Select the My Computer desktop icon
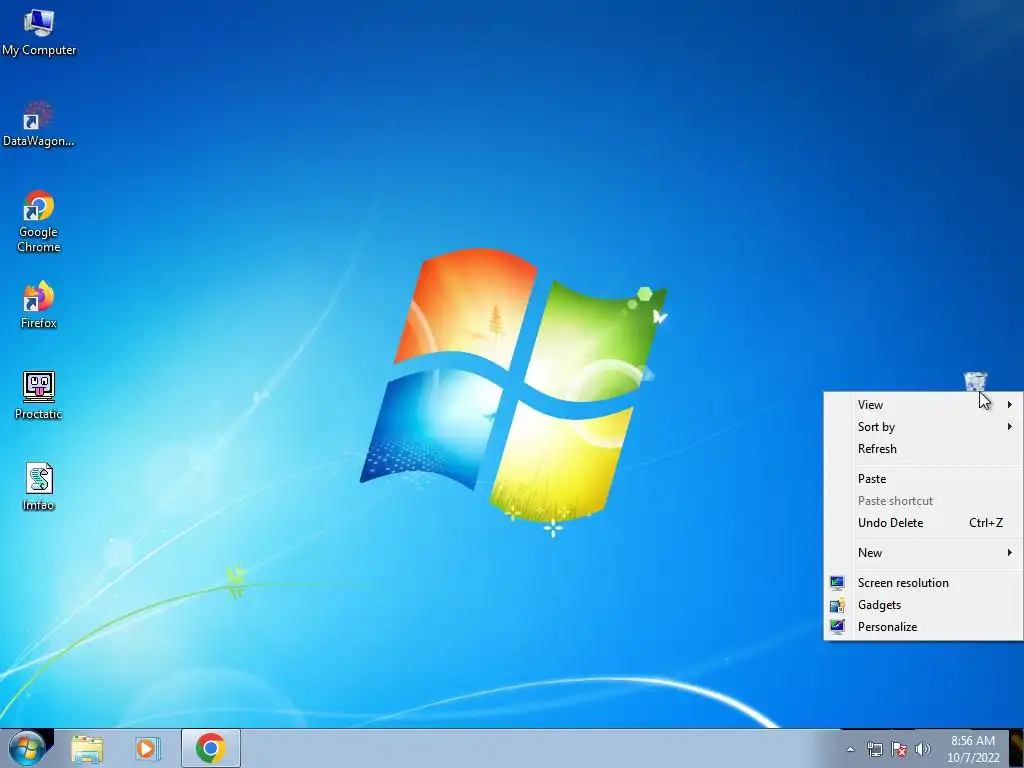This screenshot has height=768, width=1024. (39, 33)
